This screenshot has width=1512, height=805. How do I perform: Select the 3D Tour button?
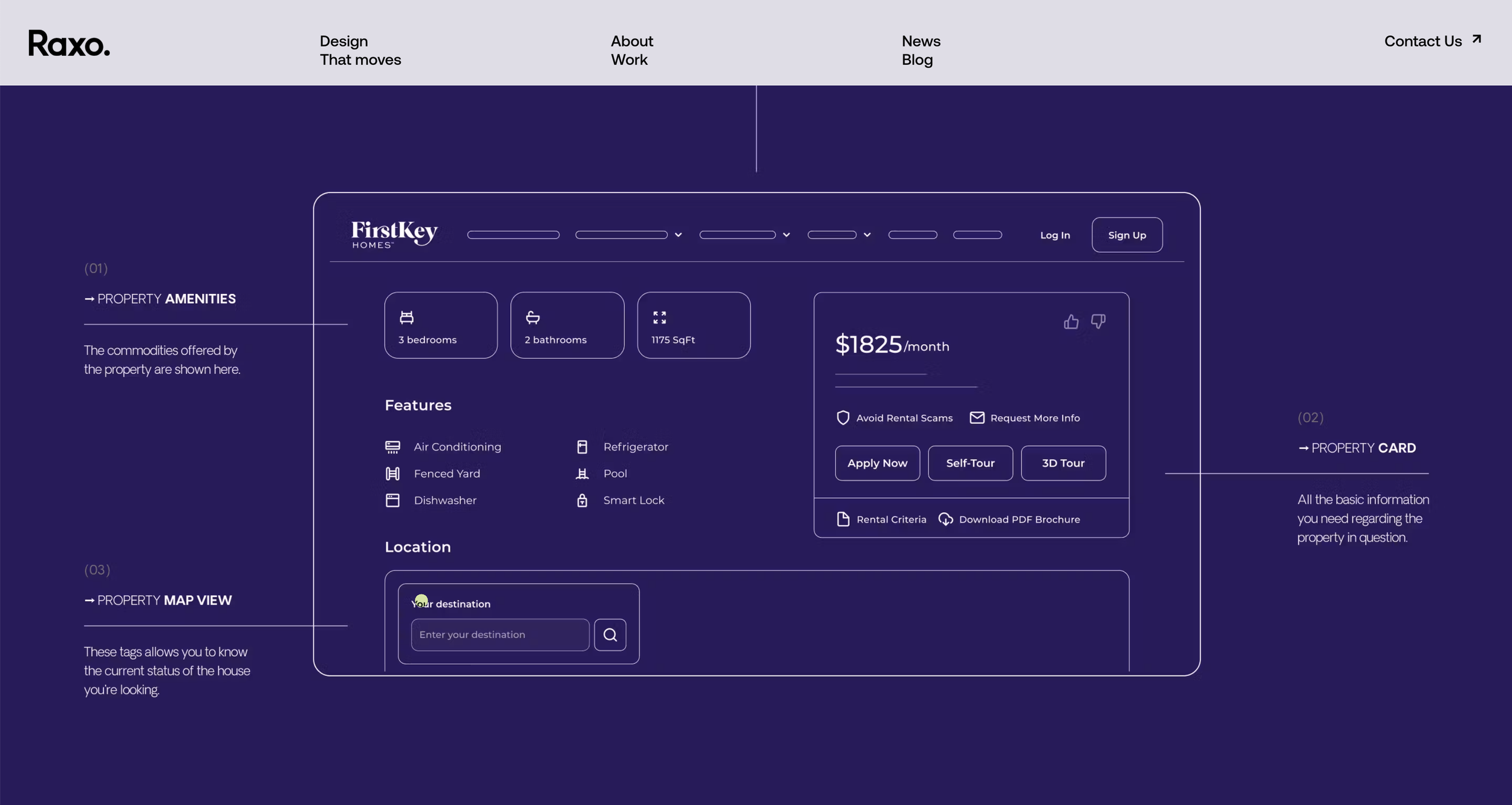(1063, 463)
